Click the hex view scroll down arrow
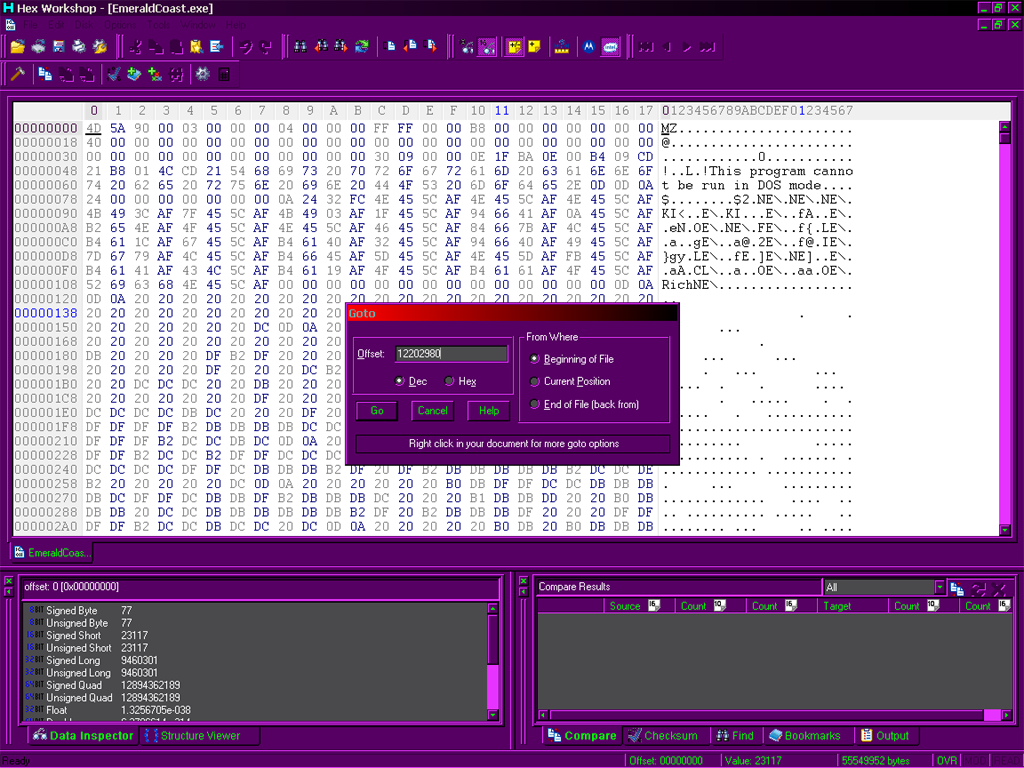The height and width of the screenshot is (768, 1024). (x=1005, y=530)
